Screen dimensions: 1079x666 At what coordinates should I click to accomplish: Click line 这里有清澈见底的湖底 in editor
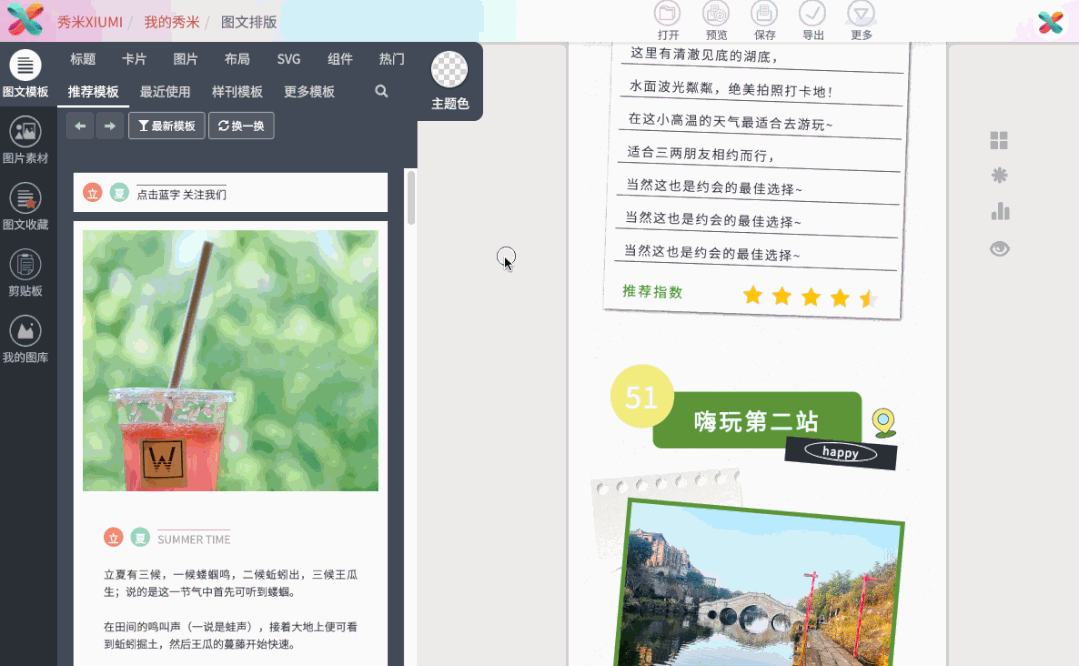pos(703,54)
